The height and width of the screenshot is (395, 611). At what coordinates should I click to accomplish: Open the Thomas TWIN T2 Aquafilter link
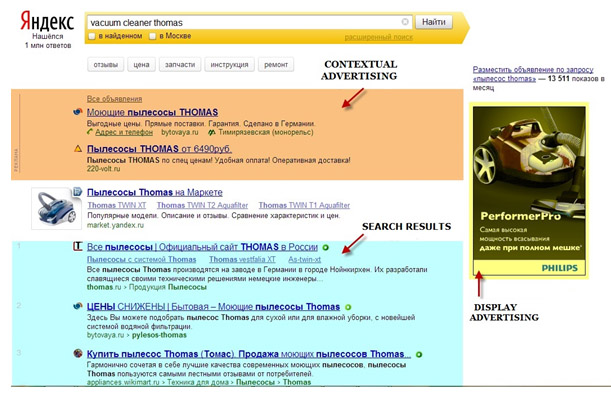(202, 205)
